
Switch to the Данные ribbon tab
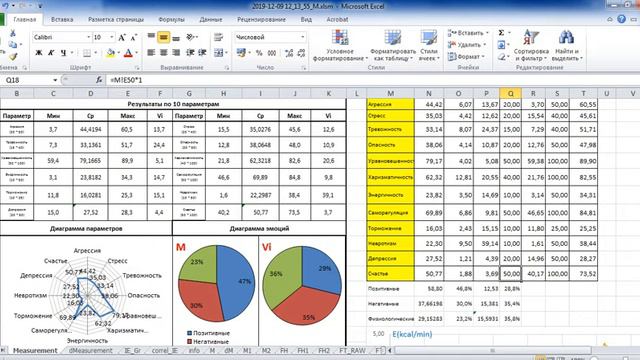[211, 19]
